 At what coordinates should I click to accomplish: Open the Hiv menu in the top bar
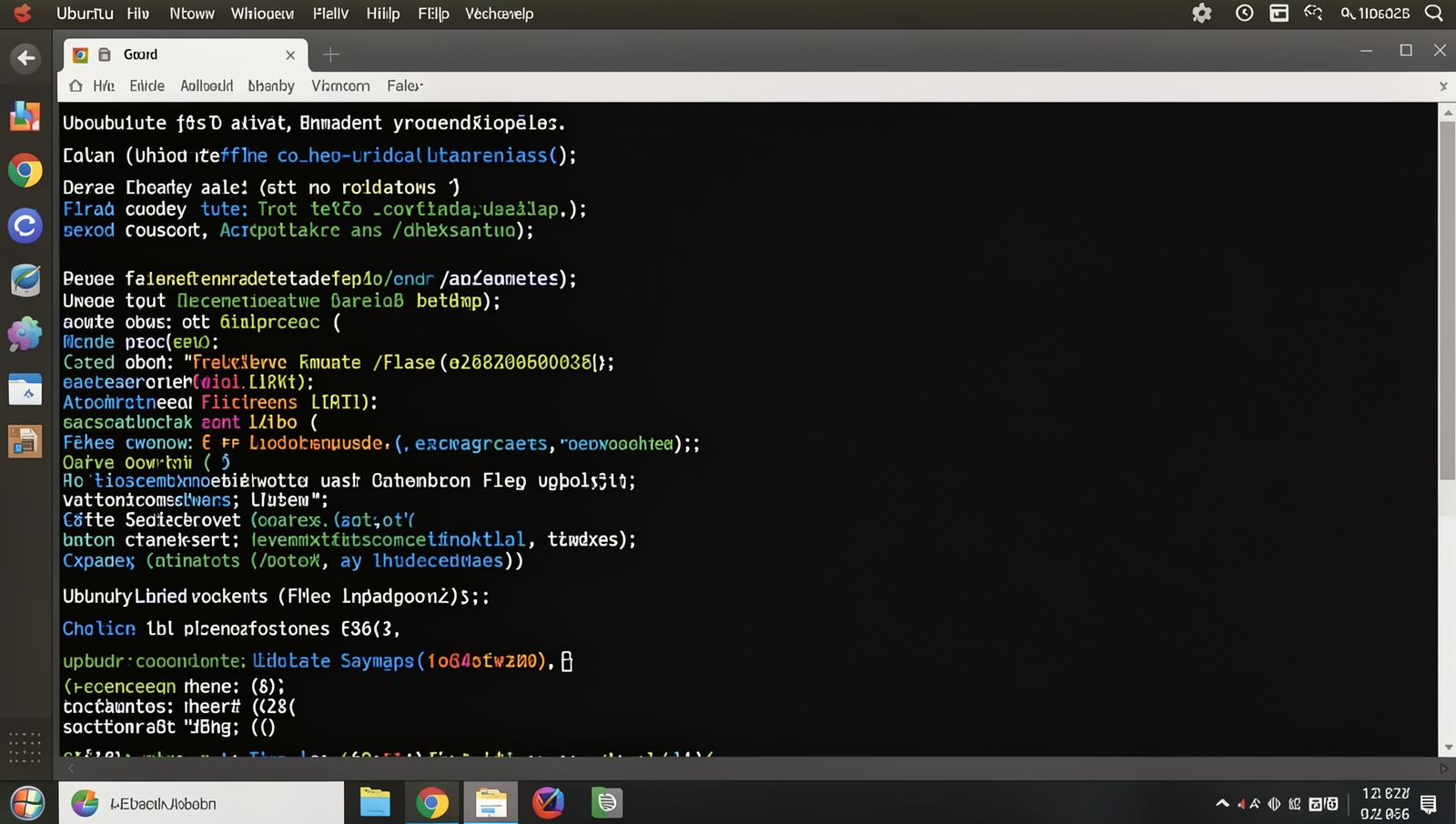tap(138, 14)
